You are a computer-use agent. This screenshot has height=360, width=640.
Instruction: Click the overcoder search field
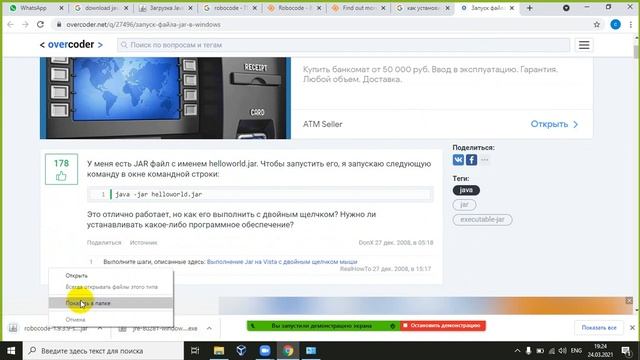point(343,45)
